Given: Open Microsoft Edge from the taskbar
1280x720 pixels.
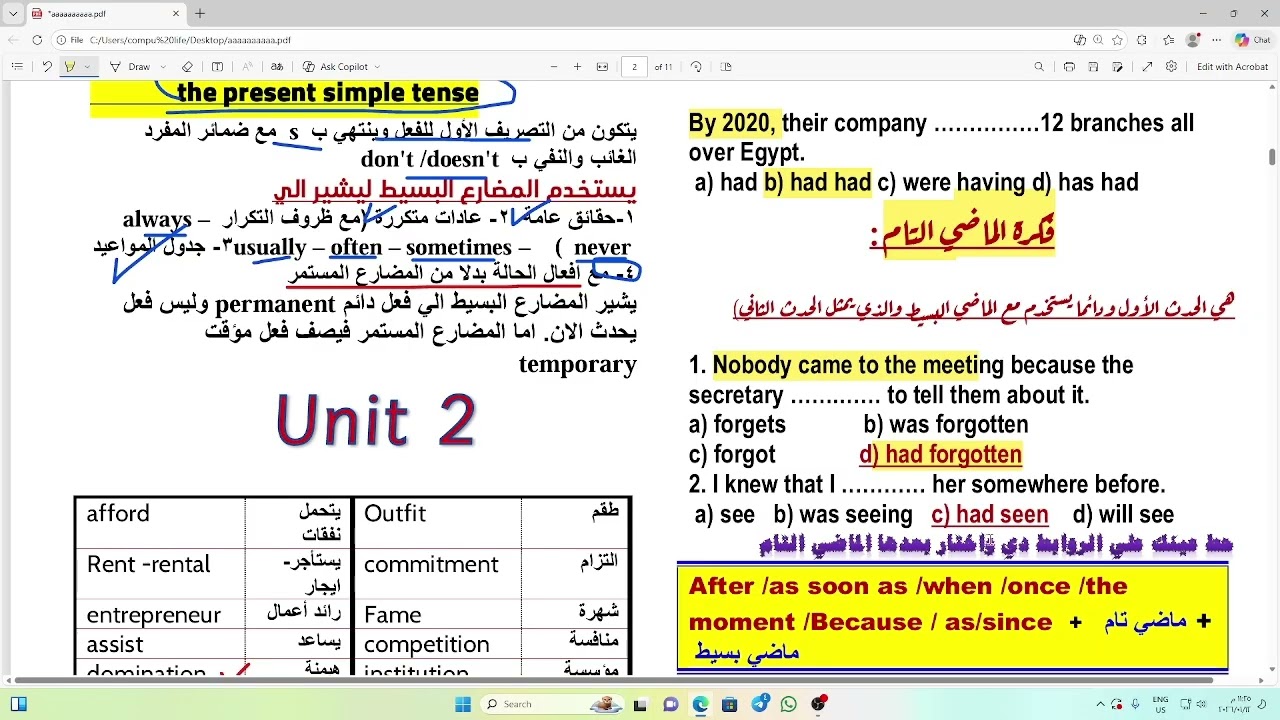Looking at the screenshot, I should (701, 704).
